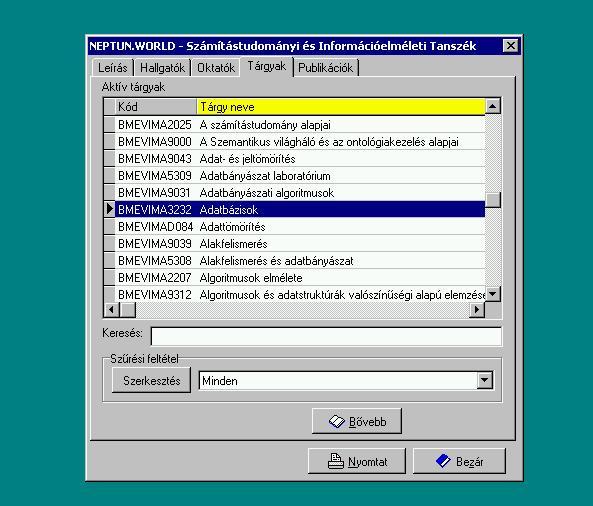
Task: Focus the Keresés search field
Action: click(x=326, y=336)
